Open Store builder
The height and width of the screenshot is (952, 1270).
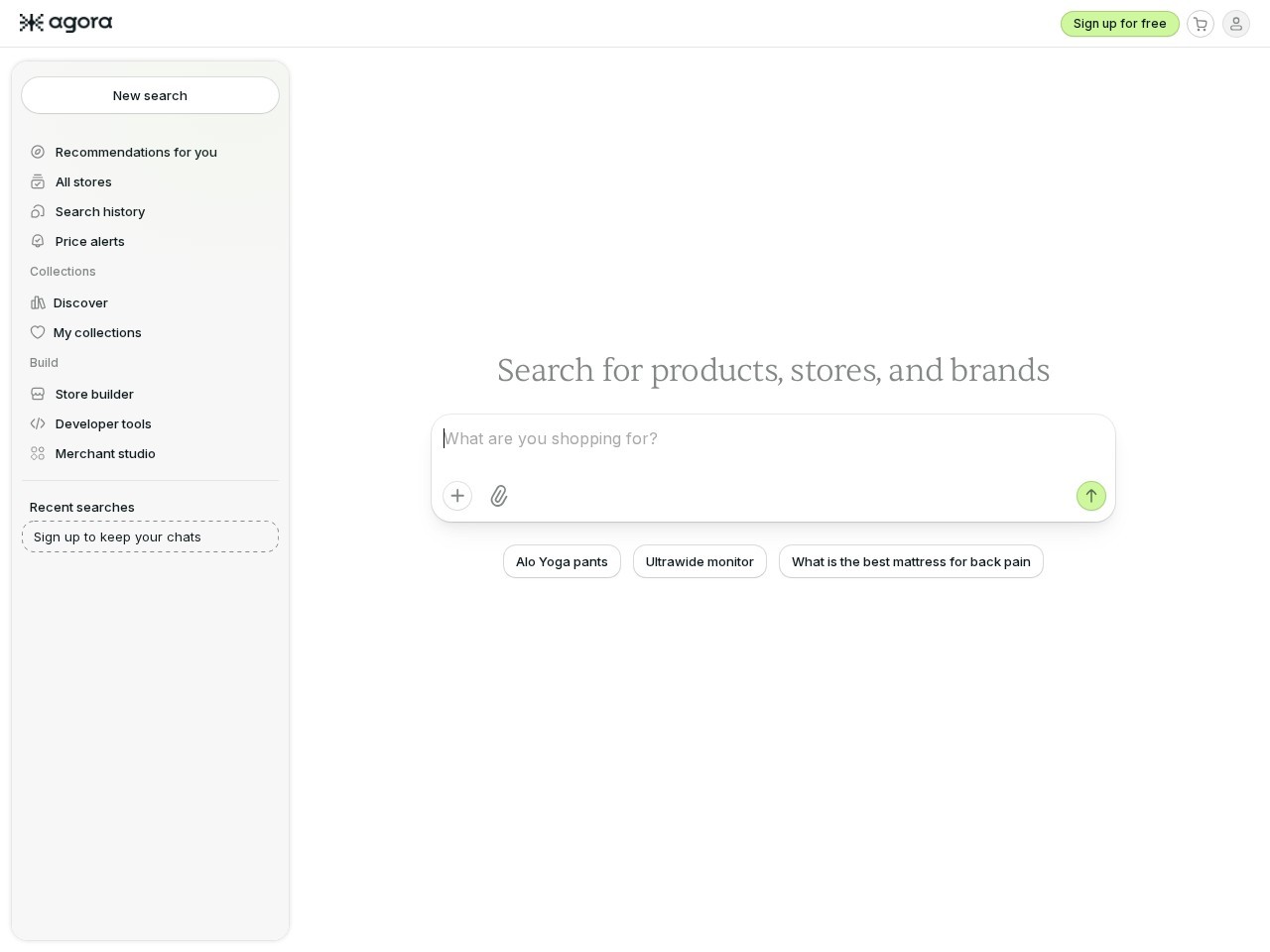[150, 394]
